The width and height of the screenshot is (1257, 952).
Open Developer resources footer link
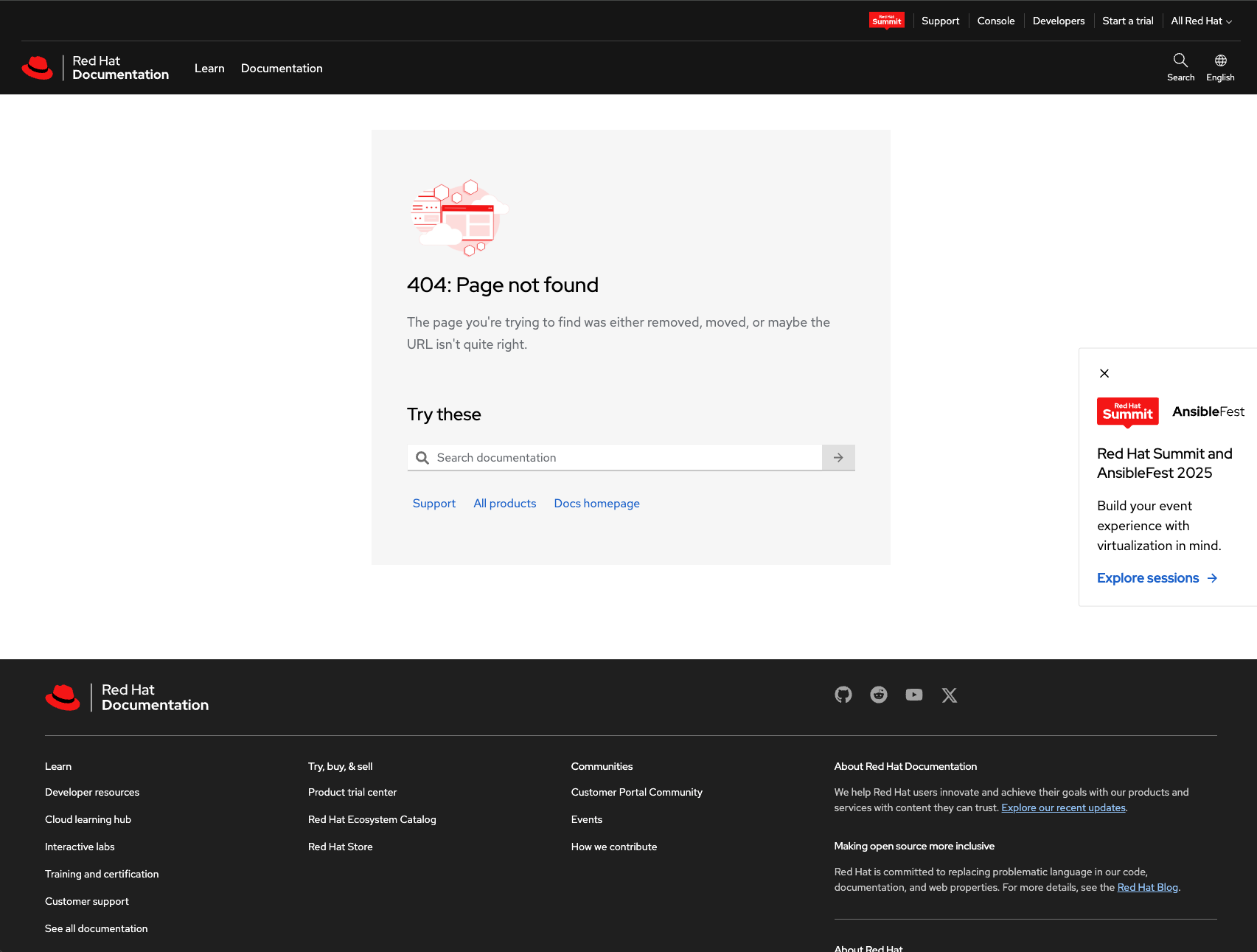pos(92,792)
